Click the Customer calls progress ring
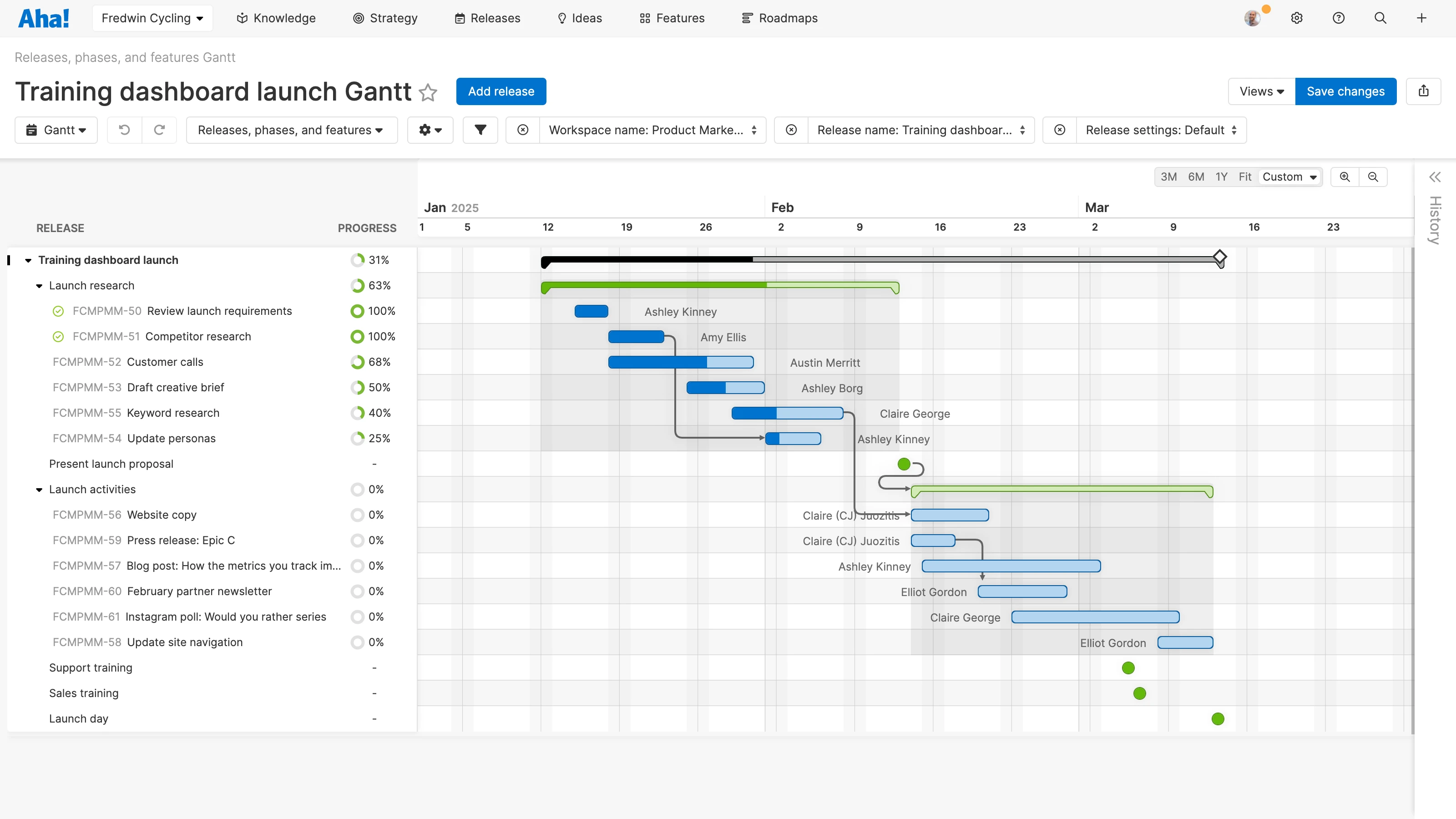 click(x=357, y=362)
